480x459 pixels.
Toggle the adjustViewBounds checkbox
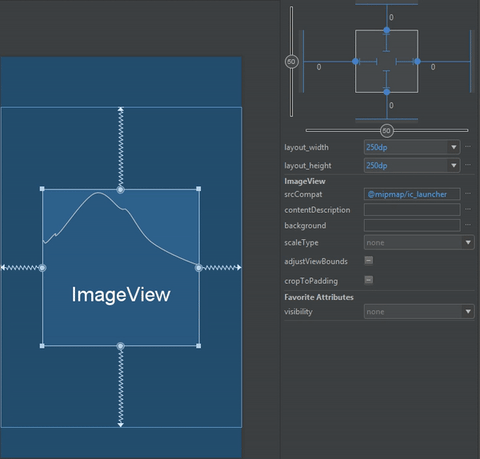click(369, 260)
